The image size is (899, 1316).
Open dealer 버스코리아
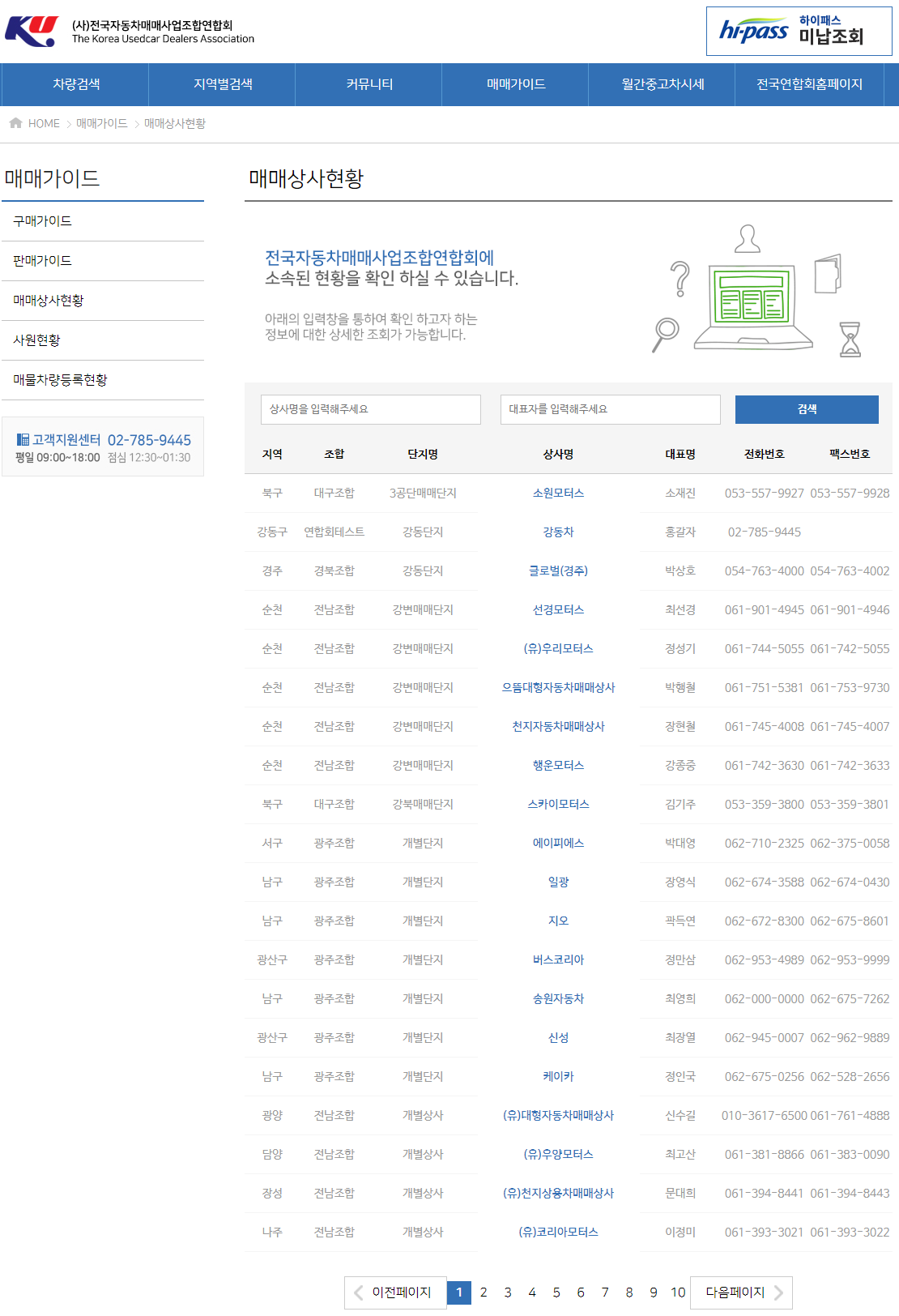[558, 959]
